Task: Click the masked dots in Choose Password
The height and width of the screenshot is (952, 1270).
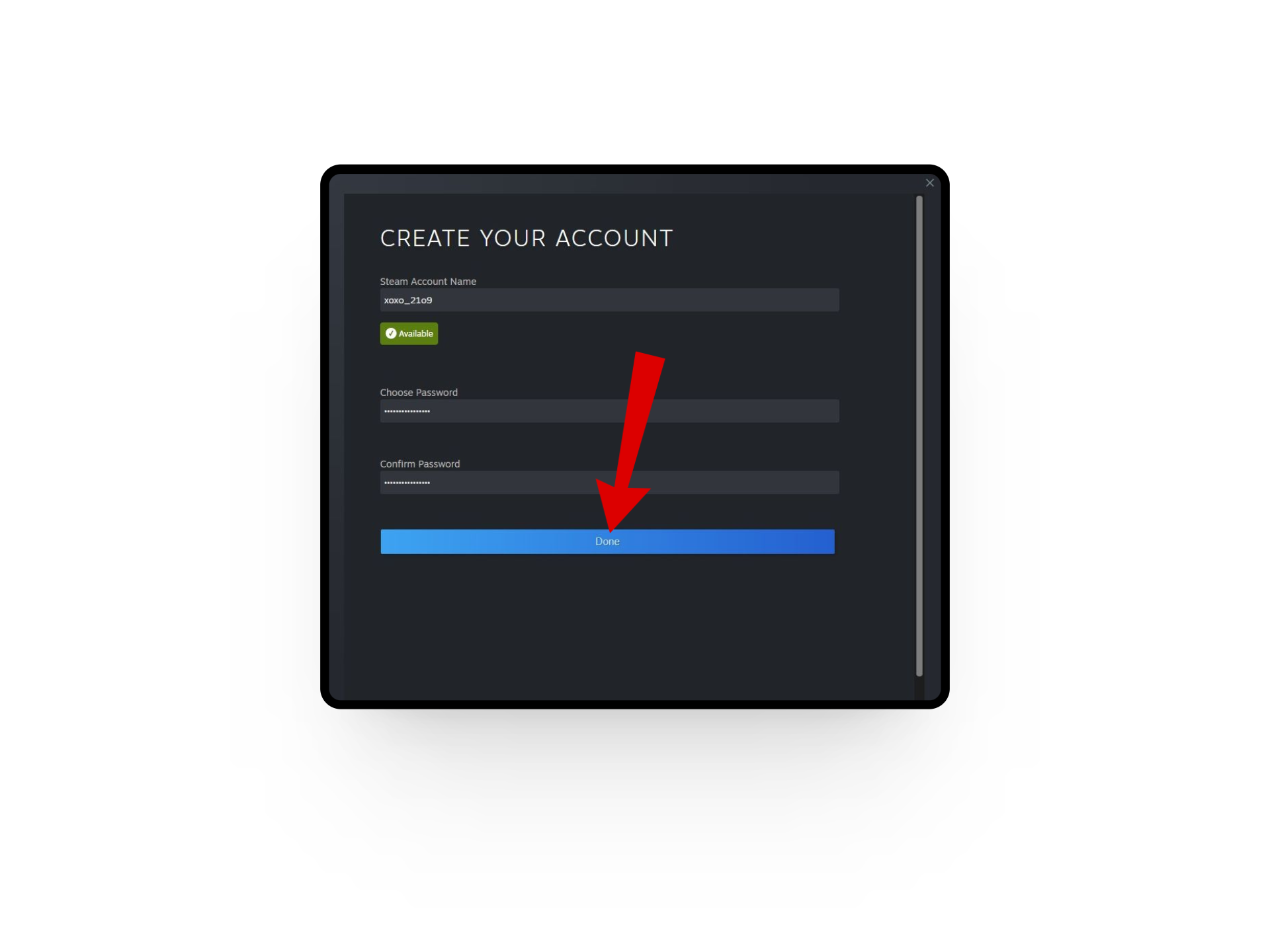Action: click(407, 411)
